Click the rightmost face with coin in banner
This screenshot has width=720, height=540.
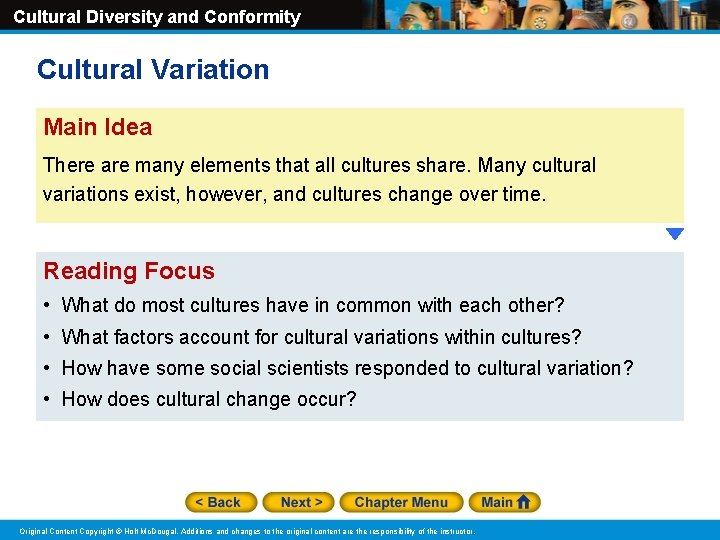pyautogui.click(x=631, y=15)
